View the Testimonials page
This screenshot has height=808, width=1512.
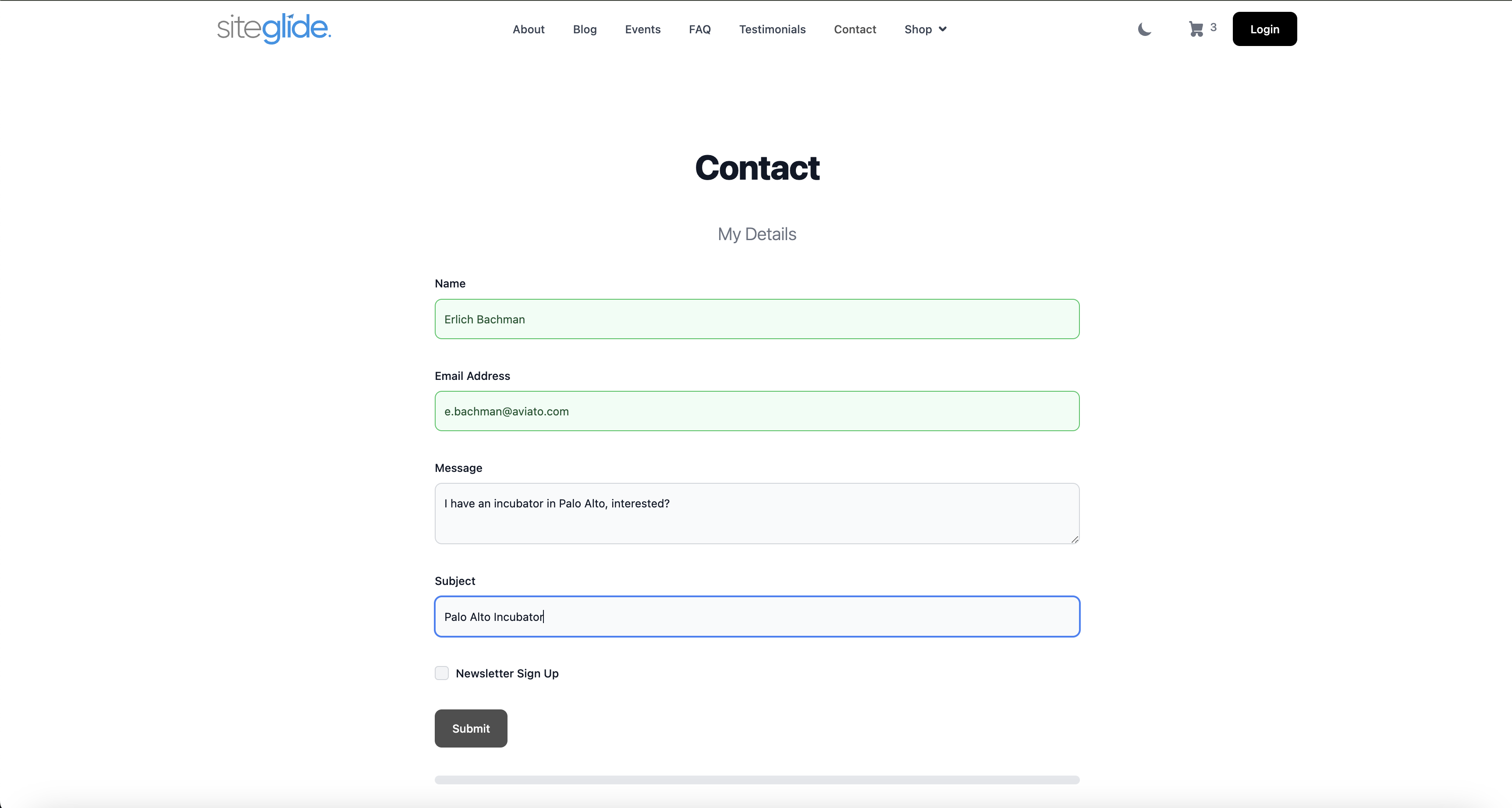[x=772, y=29]
